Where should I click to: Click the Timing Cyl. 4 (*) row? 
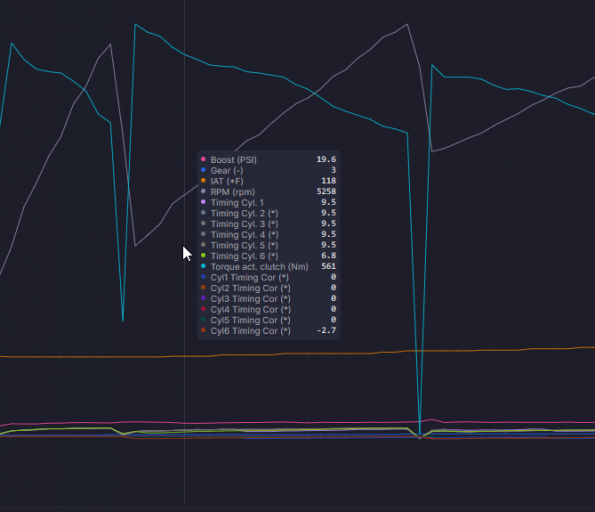269,234
